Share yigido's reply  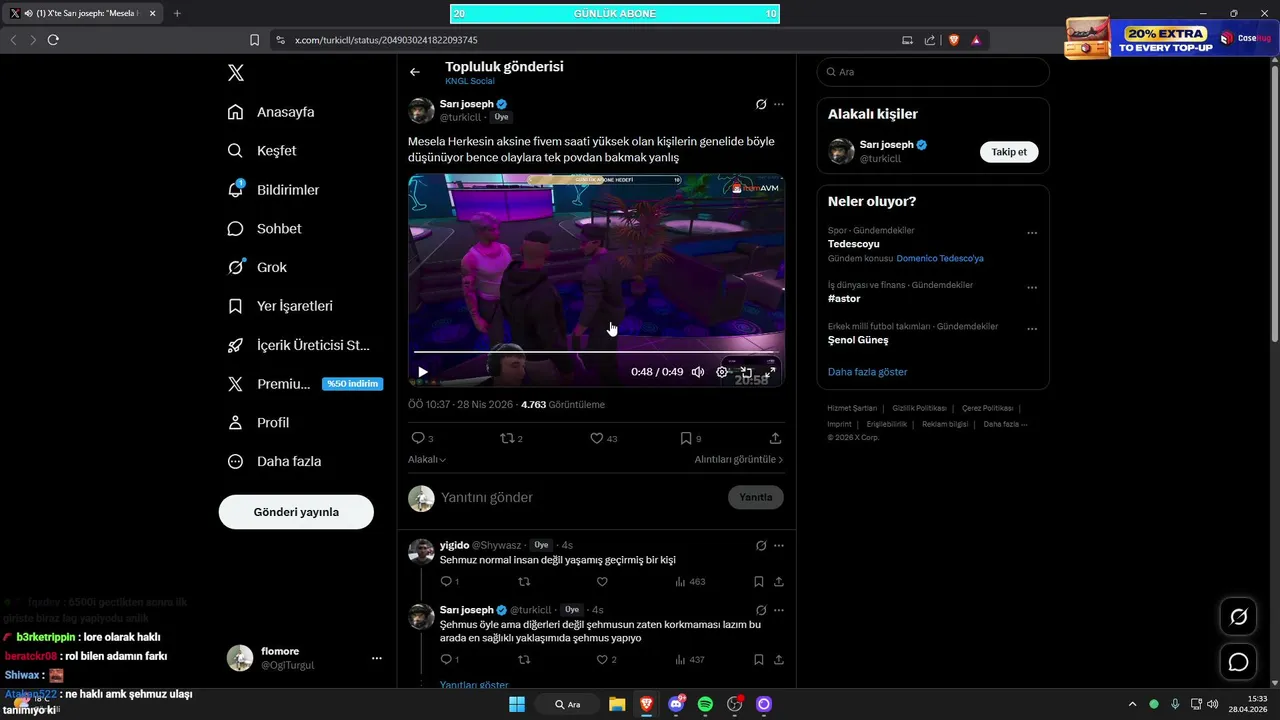(x=779, y=581)
